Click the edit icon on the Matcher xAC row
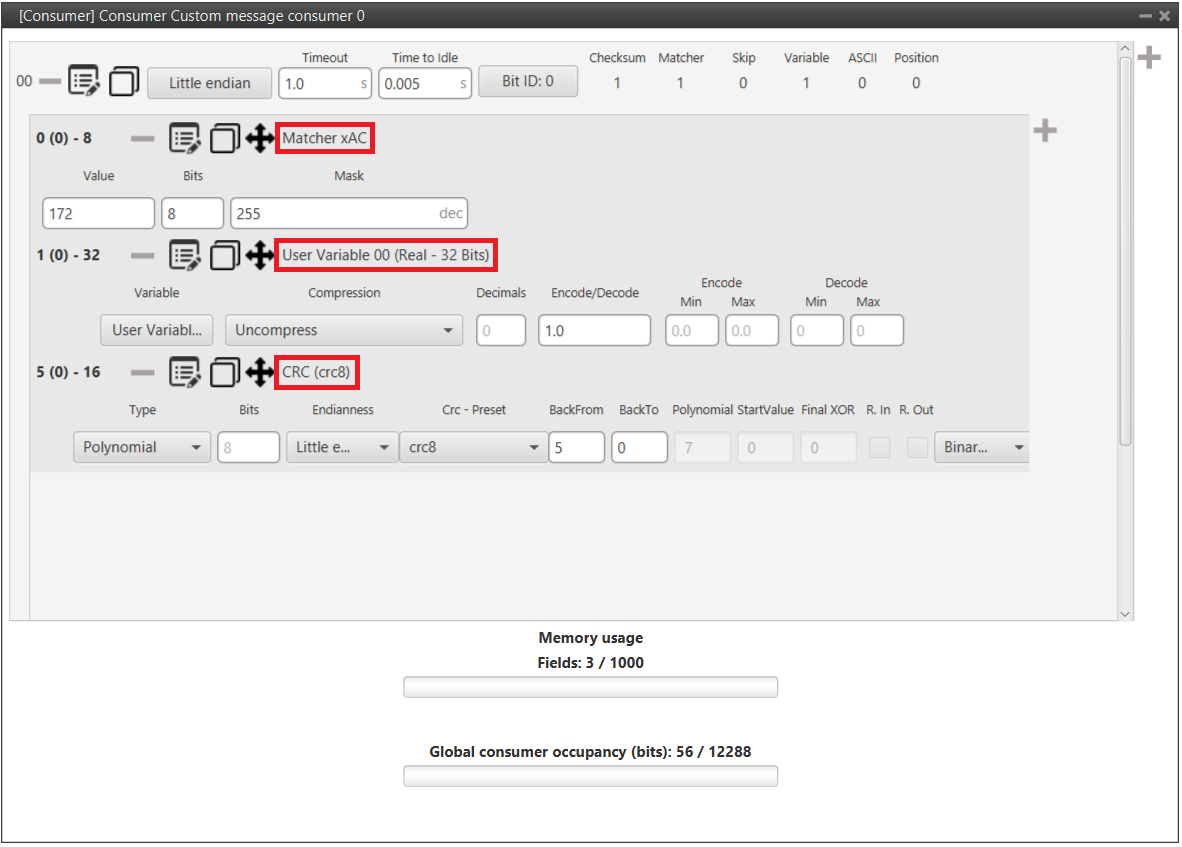1182x847 pixels. coord(184,139)
